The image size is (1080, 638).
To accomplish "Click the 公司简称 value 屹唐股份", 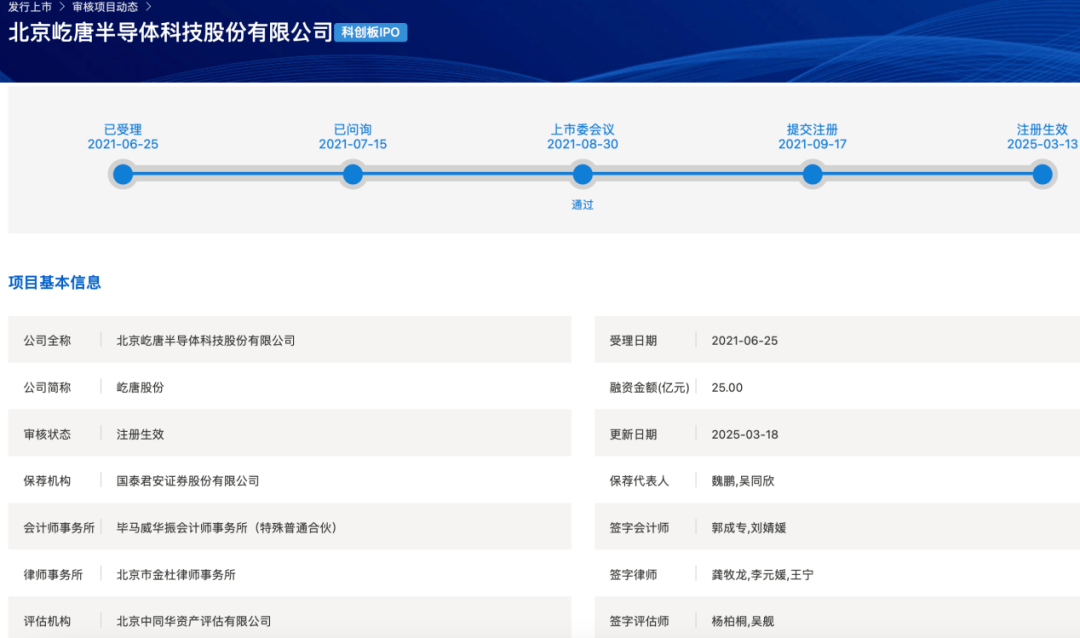I will click(x=141, y=387).
